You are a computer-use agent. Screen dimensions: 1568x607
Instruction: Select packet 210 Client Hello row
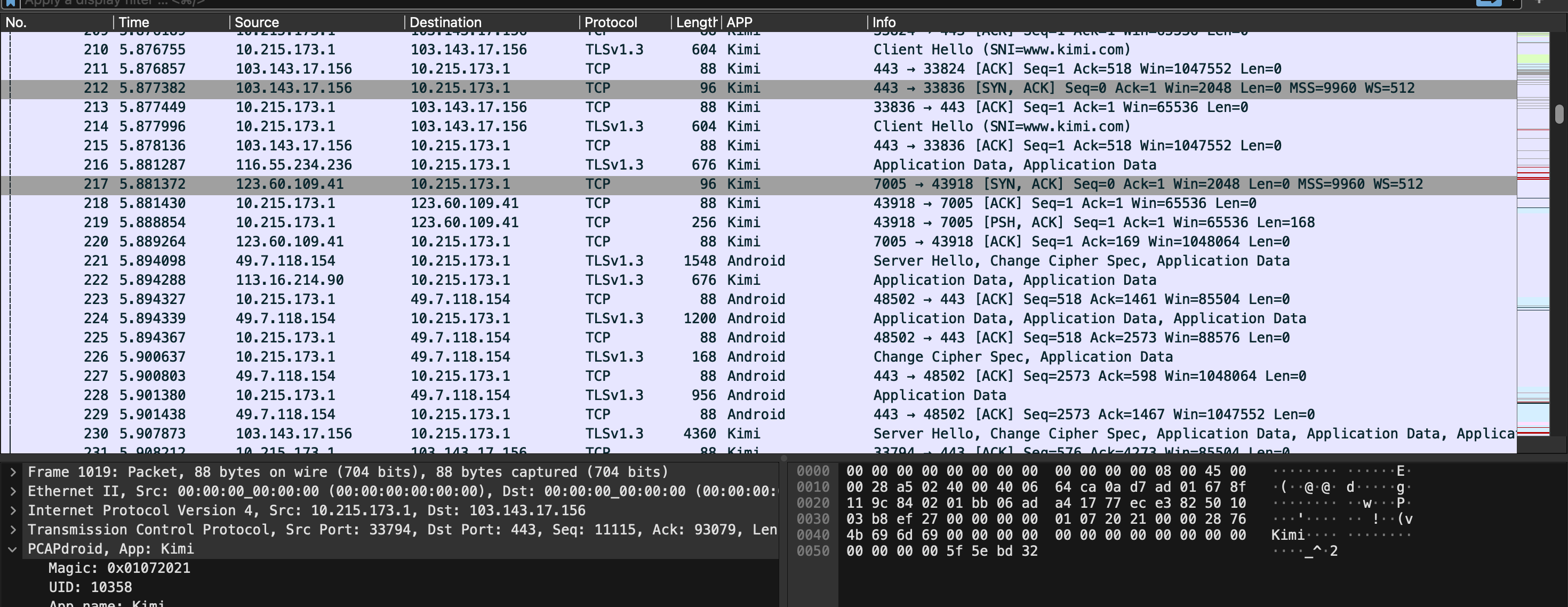(758, 49)
